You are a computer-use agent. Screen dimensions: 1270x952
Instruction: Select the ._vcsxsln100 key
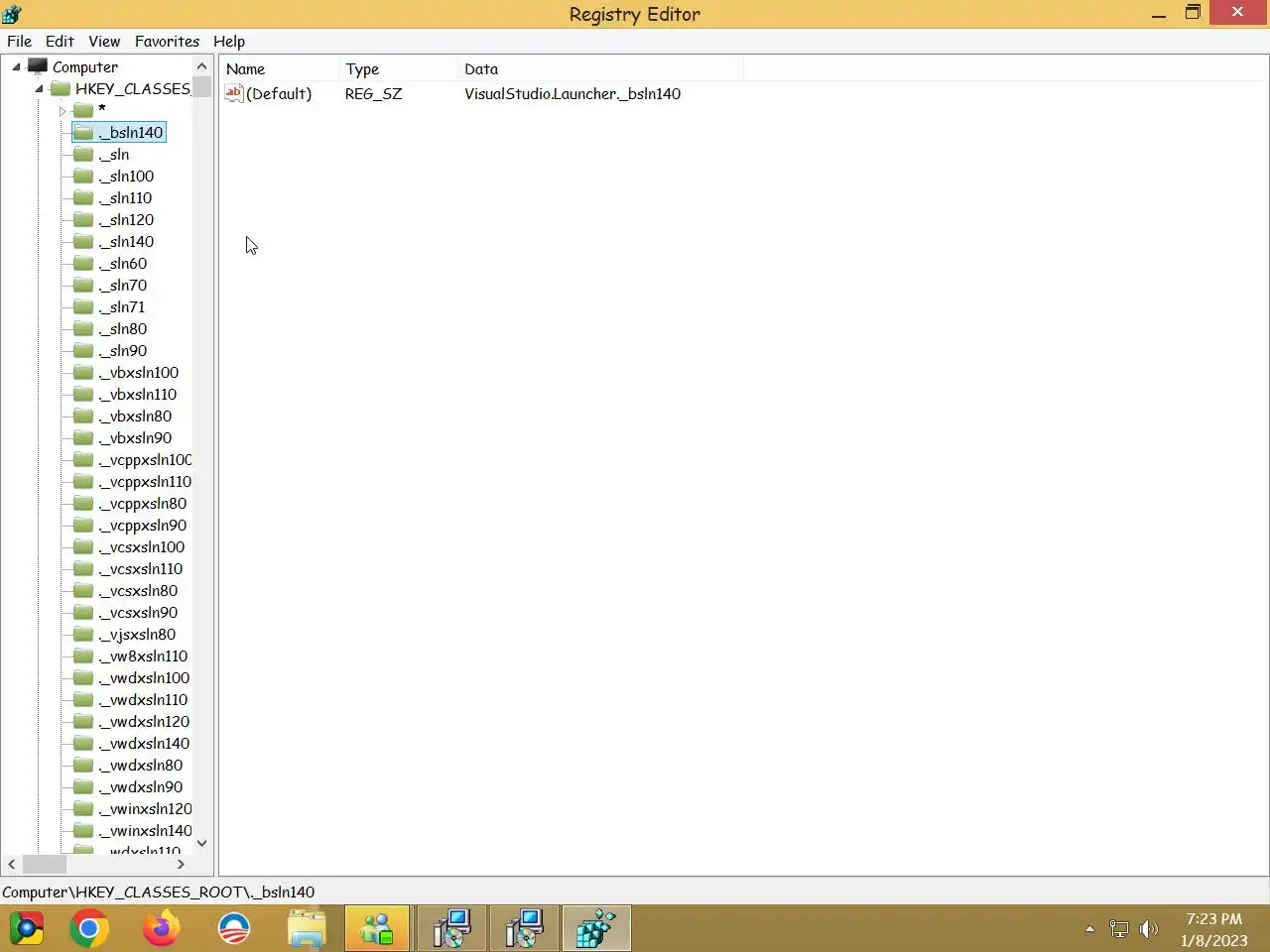tap(142, 546)
